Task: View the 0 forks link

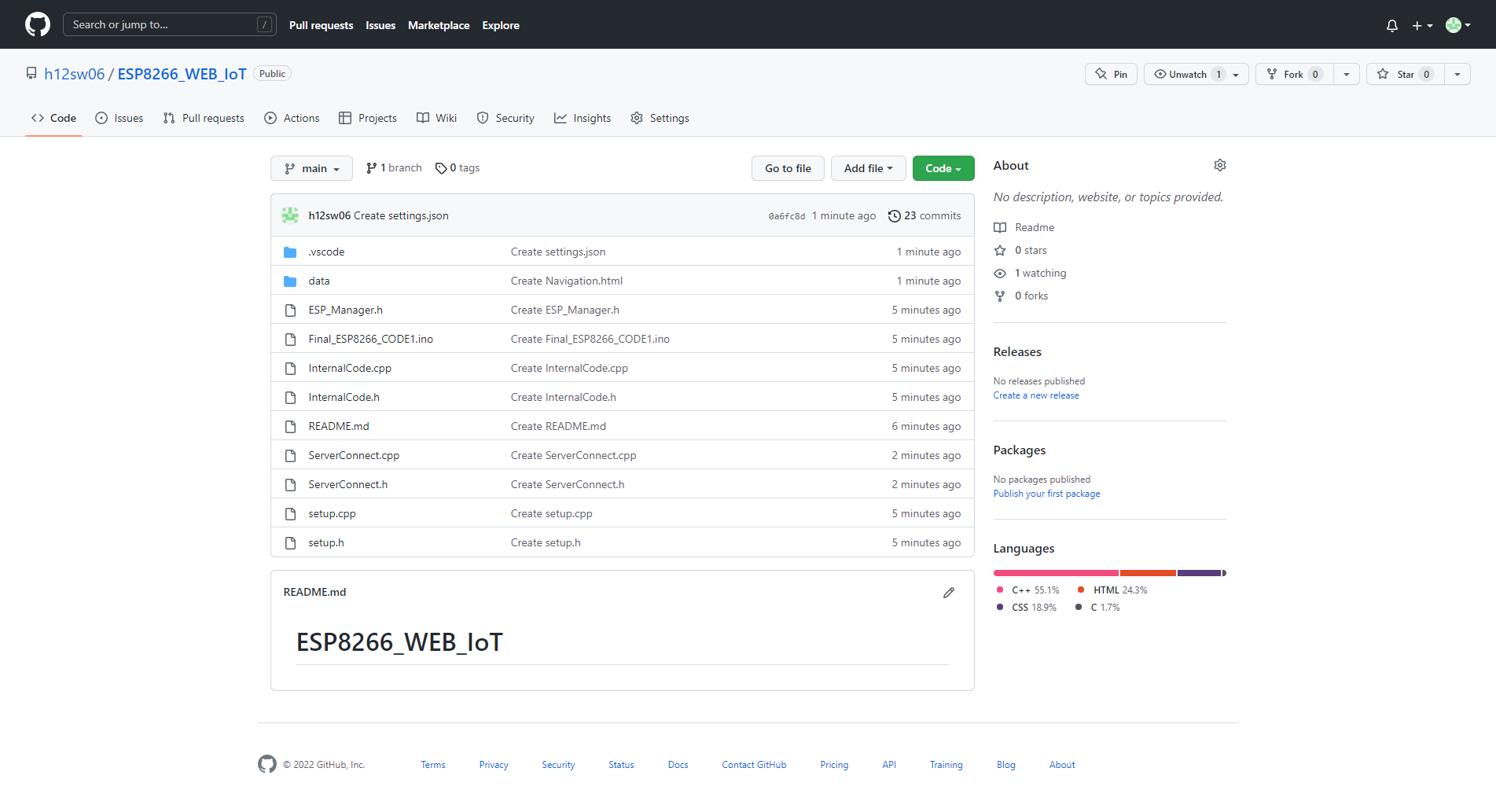Action: coord(1021,296)
